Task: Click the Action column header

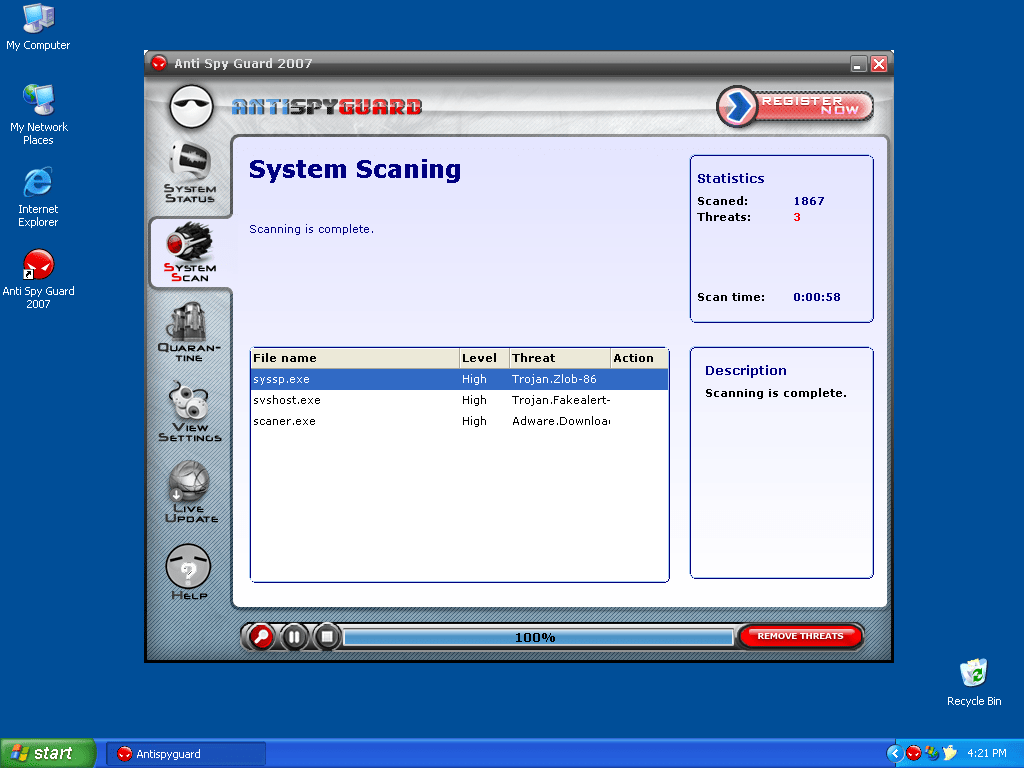Action: pyautogui.click(x=638, y=358)
